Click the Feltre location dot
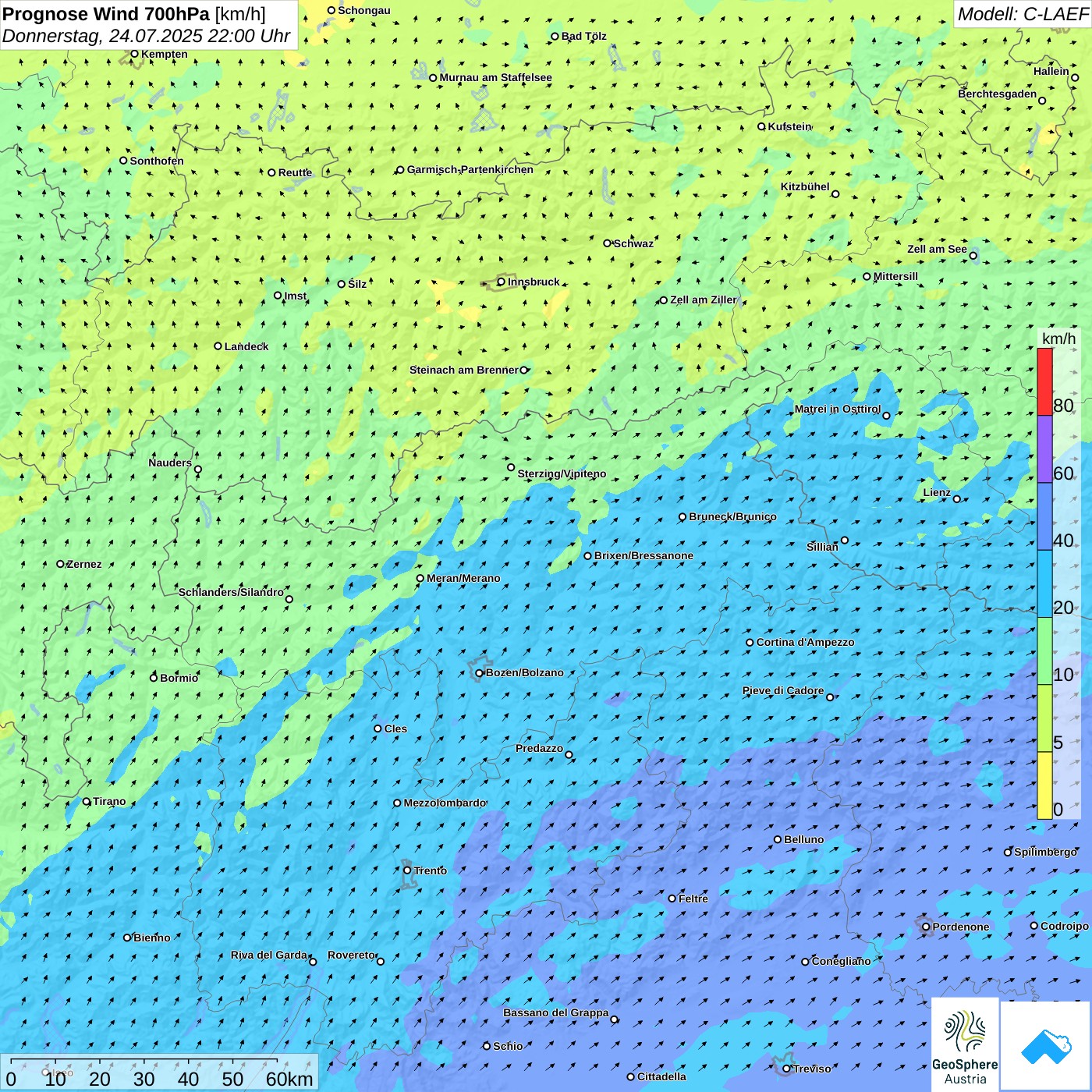This screenshot has height=1092, width=1092. coord(672,899)
